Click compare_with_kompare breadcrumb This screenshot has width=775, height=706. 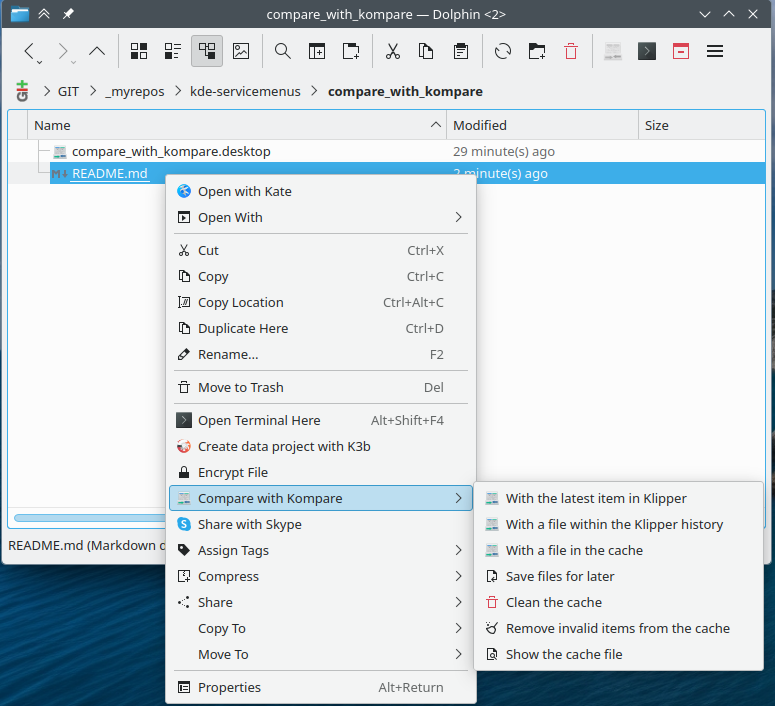(405, 91)
